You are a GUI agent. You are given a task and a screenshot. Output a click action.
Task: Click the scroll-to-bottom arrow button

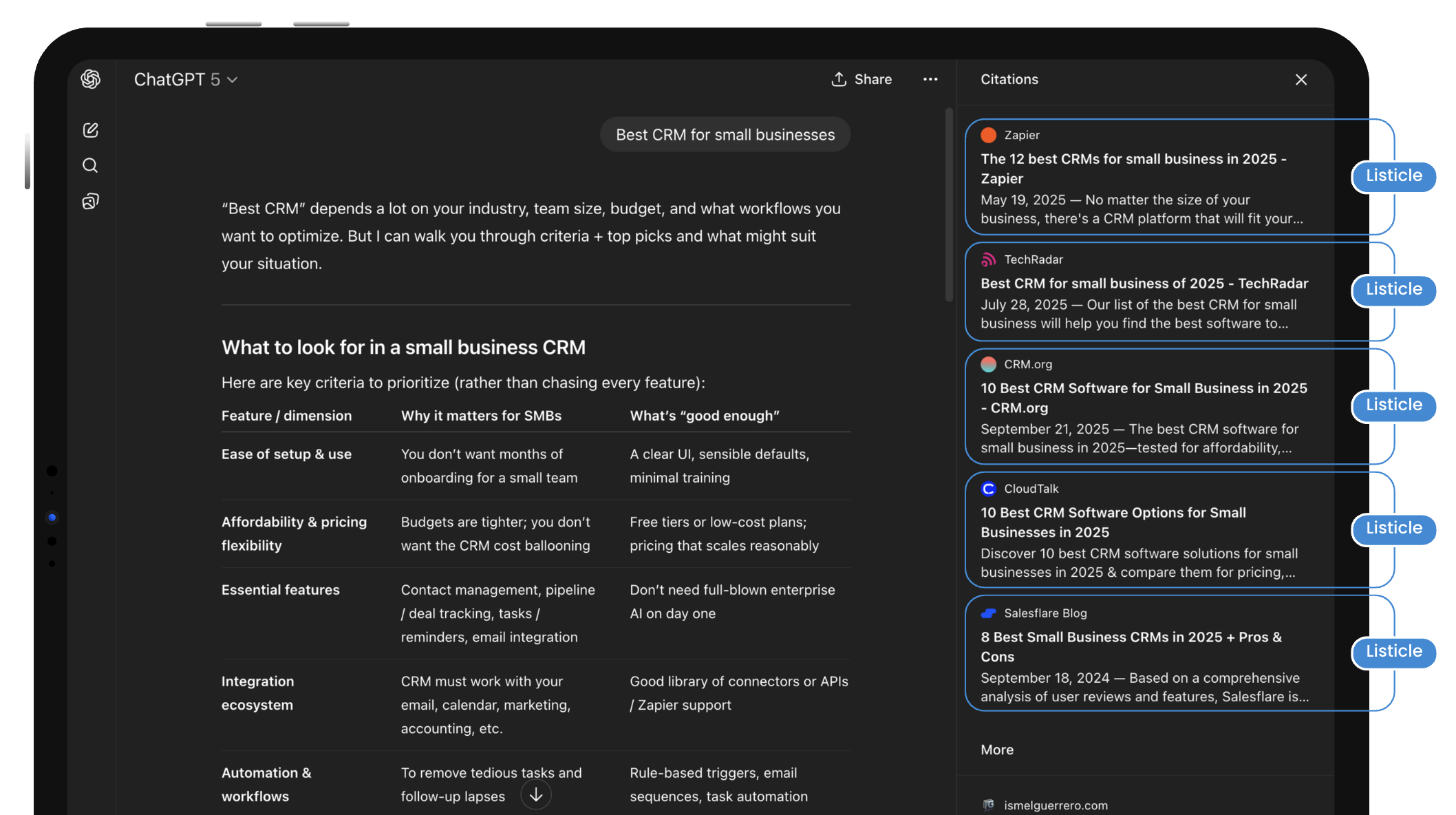pos(536,794)
